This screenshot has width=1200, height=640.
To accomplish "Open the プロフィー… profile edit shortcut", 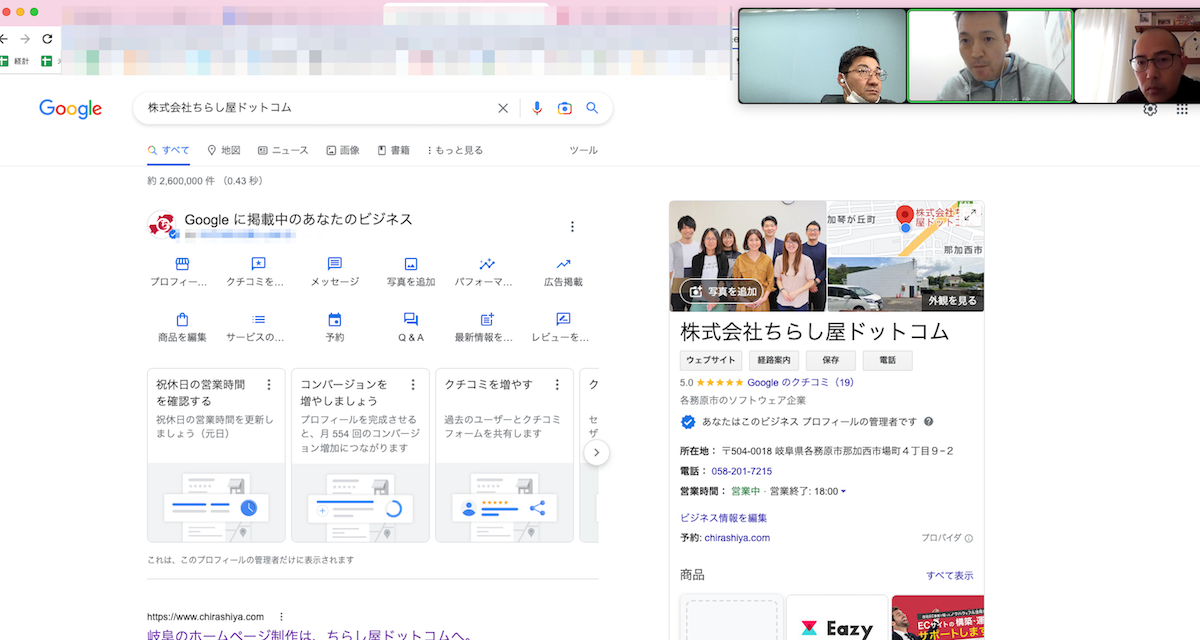I will point(182,272).
